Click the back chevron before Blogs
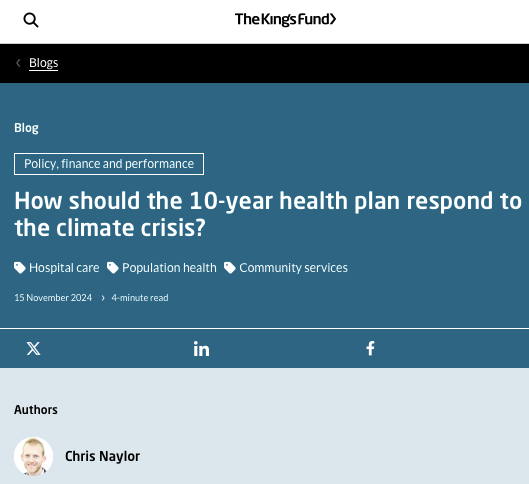The width and height of the screenshot is (529, 484). [19, 63]
